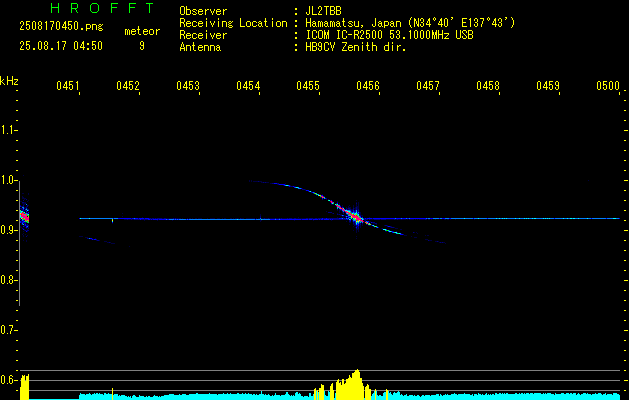Click the Observer field label
The image size is (629, 400).
(203, 11)
